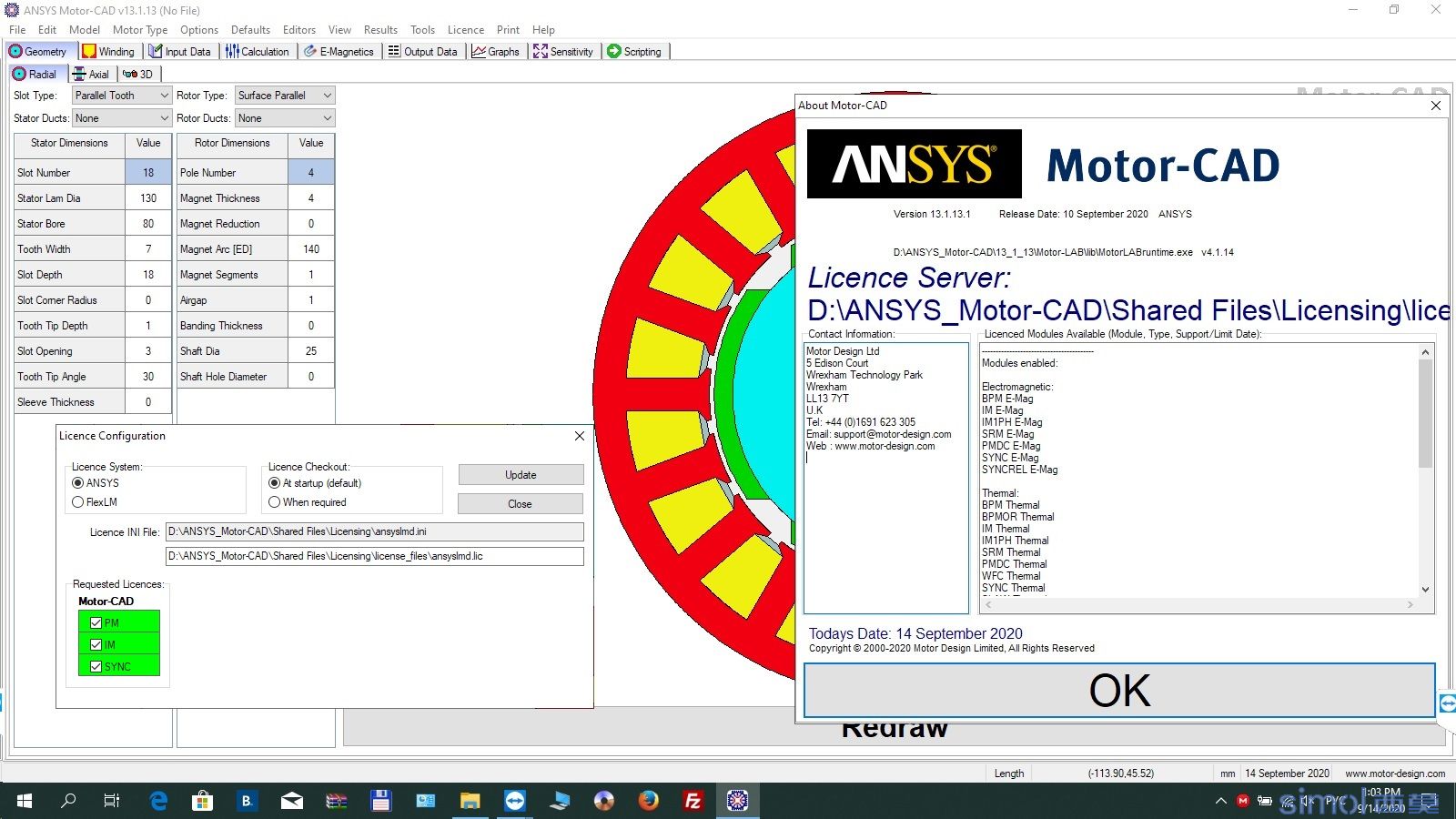The width and height of the screenshot is (1456, 819).
Task: Open the Geometry tab
Action: (x=39, y=52)
